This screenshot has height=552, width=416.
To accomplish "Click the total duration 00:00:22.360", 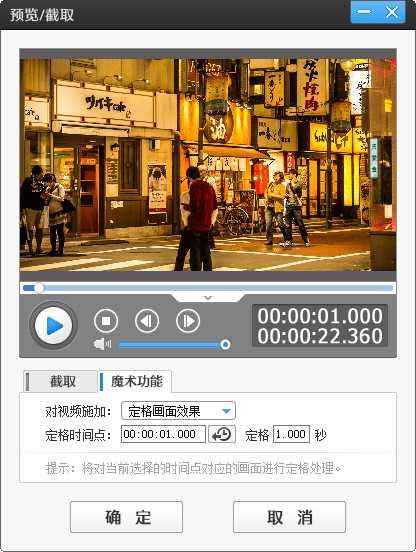I will pyautogui.click(x=320, y=336).
